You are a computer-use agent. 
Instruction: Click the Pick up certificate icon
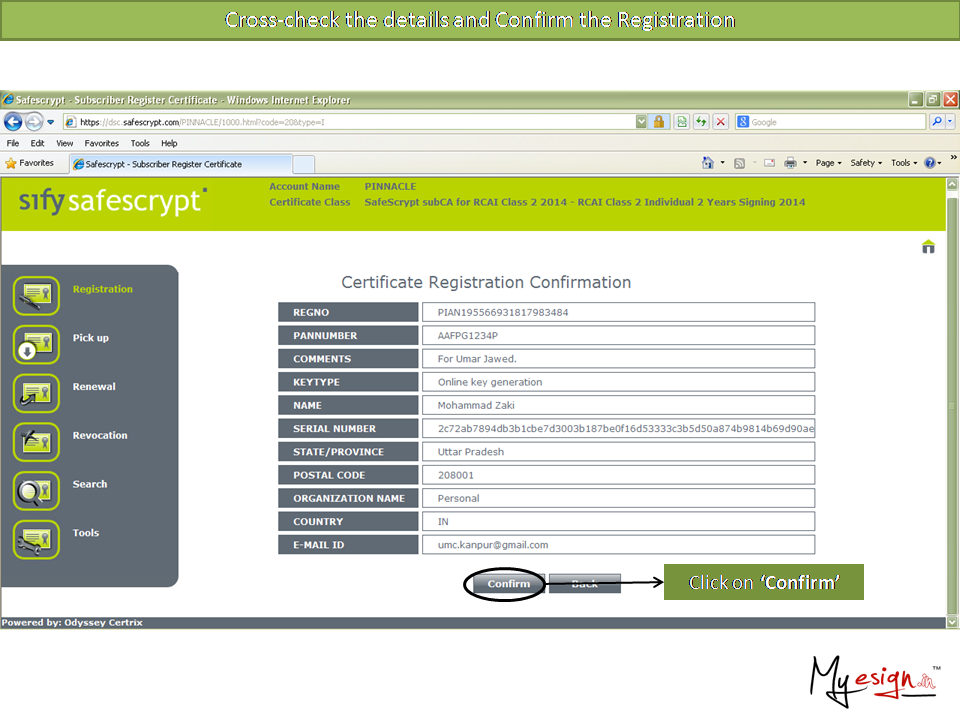point(37,344)
